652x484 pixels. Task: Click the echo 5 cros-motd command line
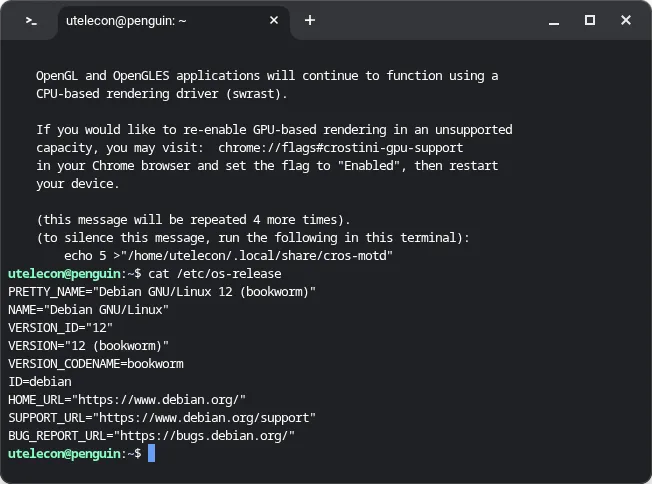click(x=228, y=255)
